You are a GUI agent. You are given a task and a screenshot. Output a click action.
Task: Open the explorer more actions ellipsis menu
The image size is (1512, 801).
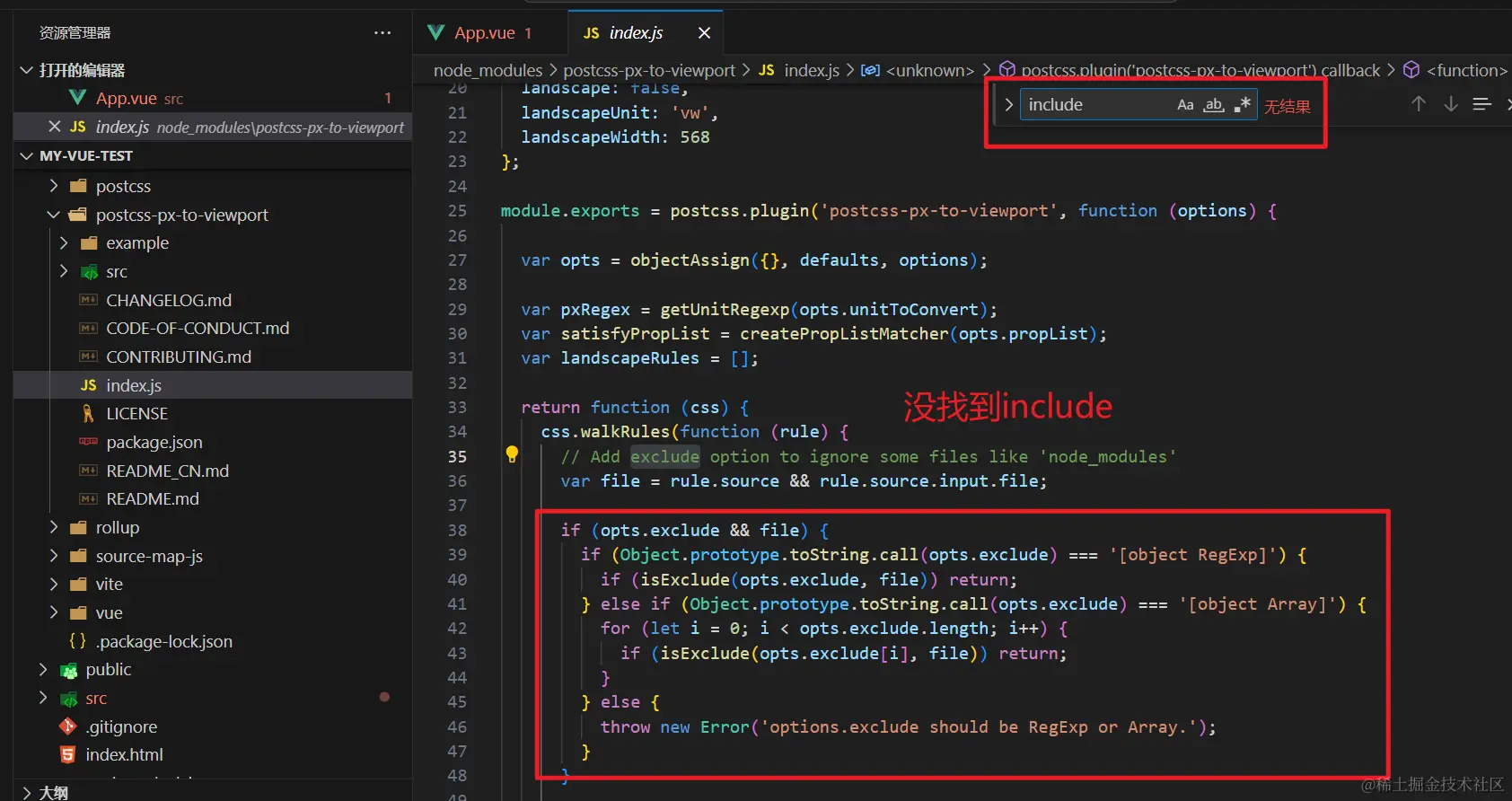(382, 33)
